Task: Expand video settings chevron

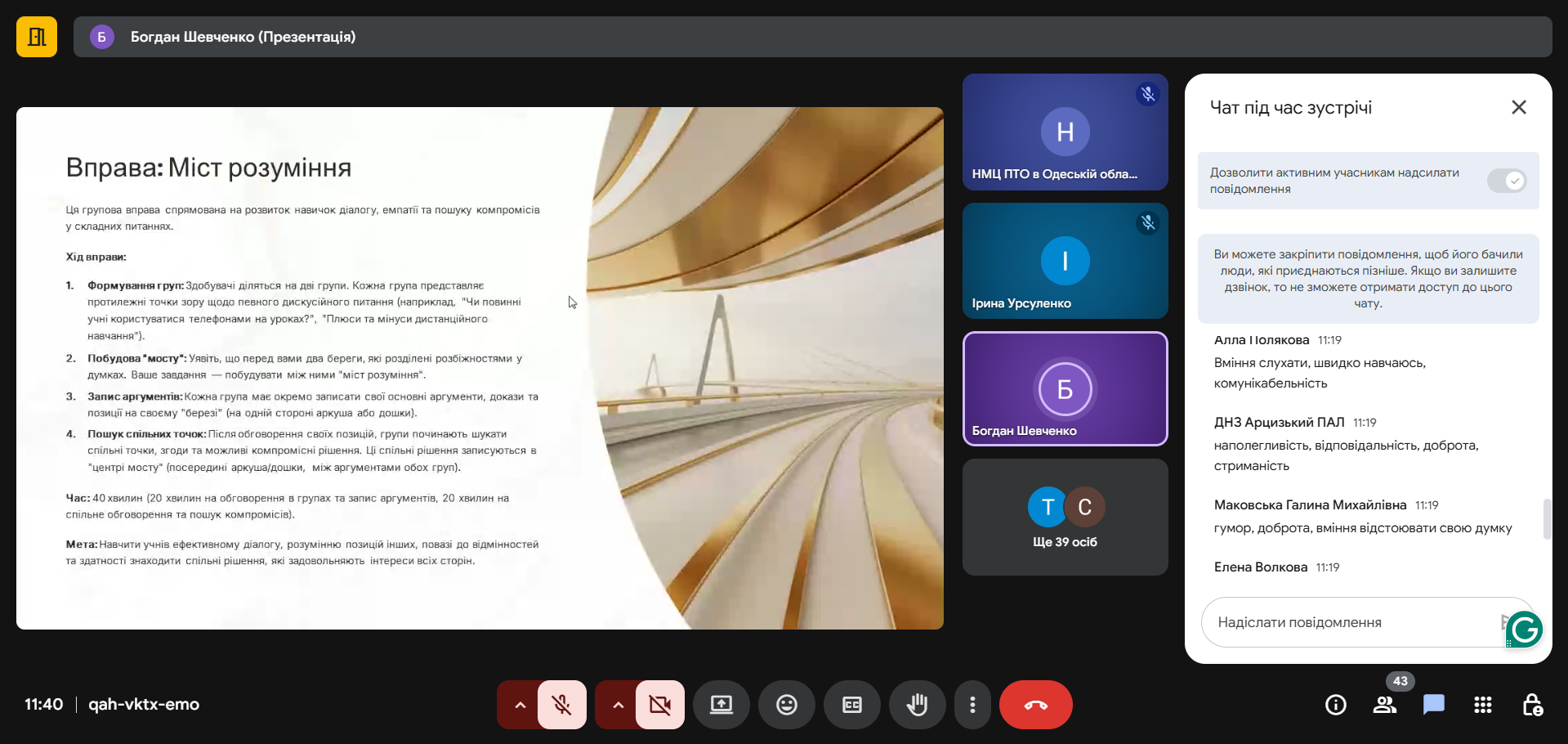Action: tap(618, 705)
